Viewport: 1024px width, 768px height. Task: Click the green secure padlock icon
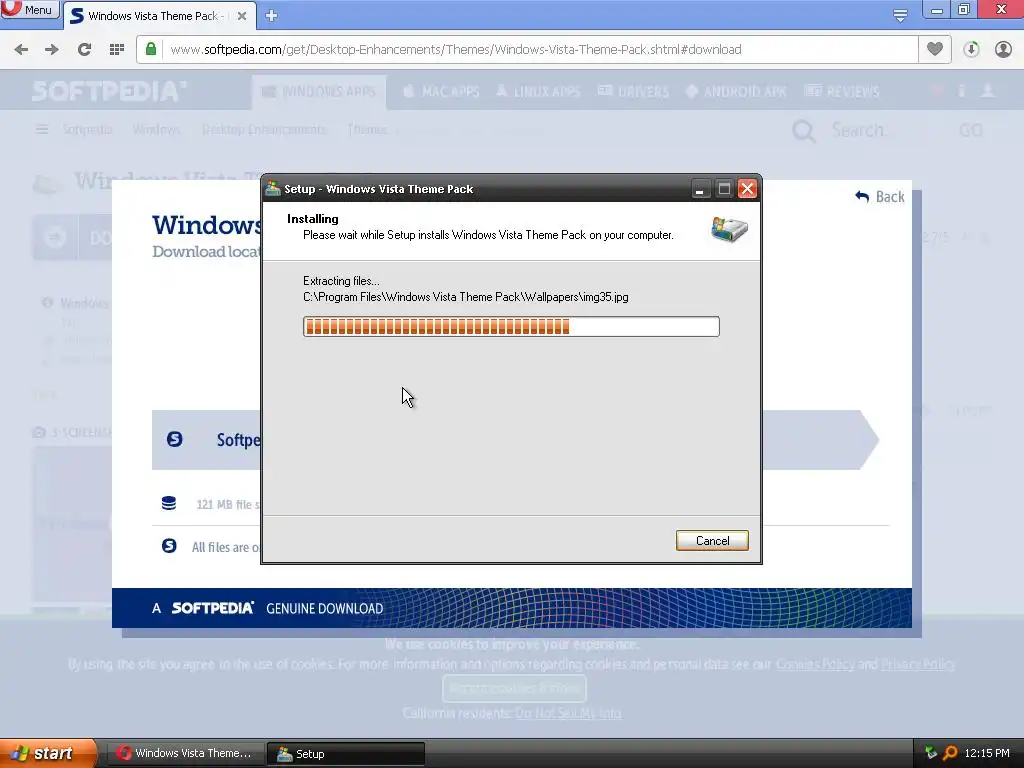point(151,49)
